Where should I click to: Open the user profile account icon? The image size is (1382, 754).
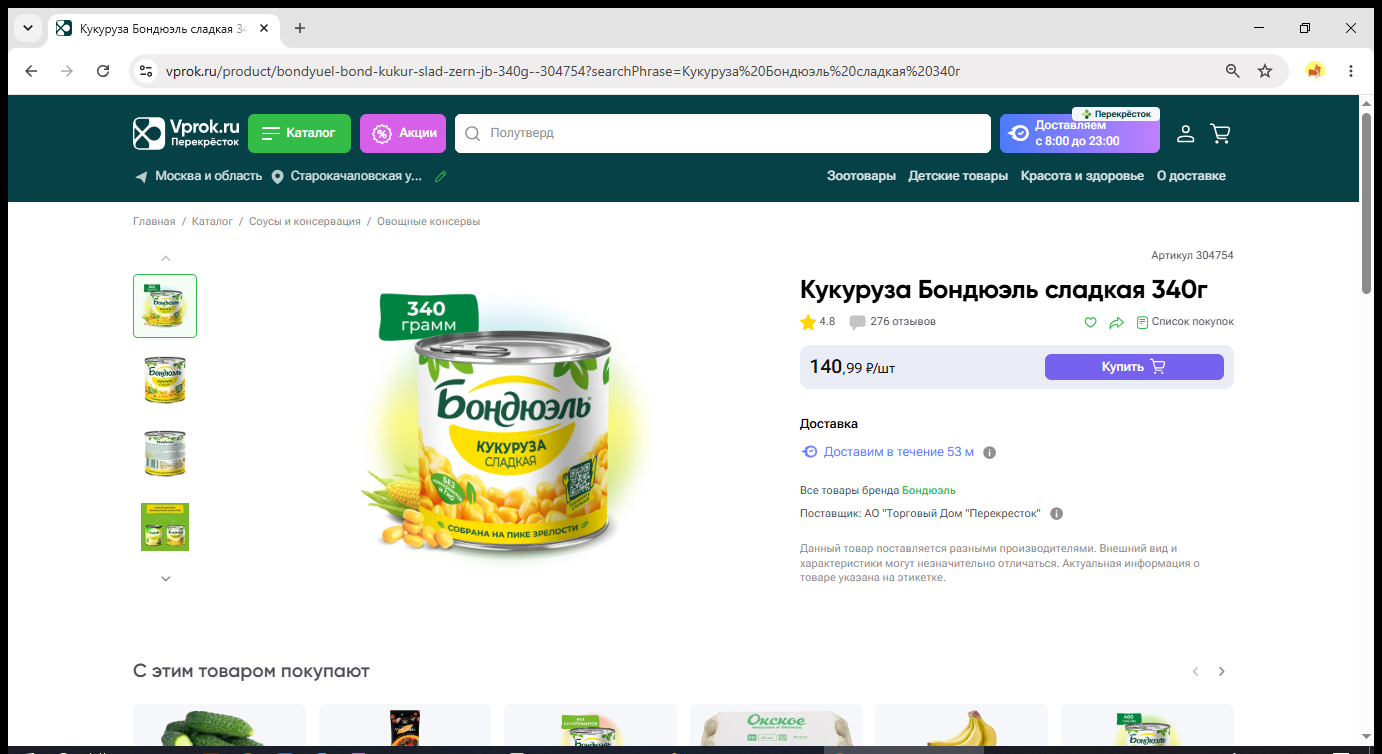click(1185, 133)
